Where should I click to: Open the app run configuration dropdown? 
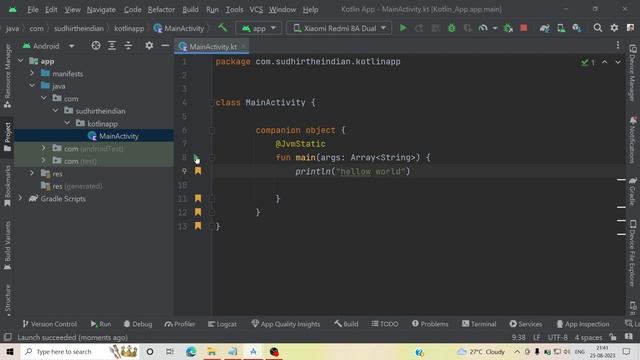[x=258, y=28]
